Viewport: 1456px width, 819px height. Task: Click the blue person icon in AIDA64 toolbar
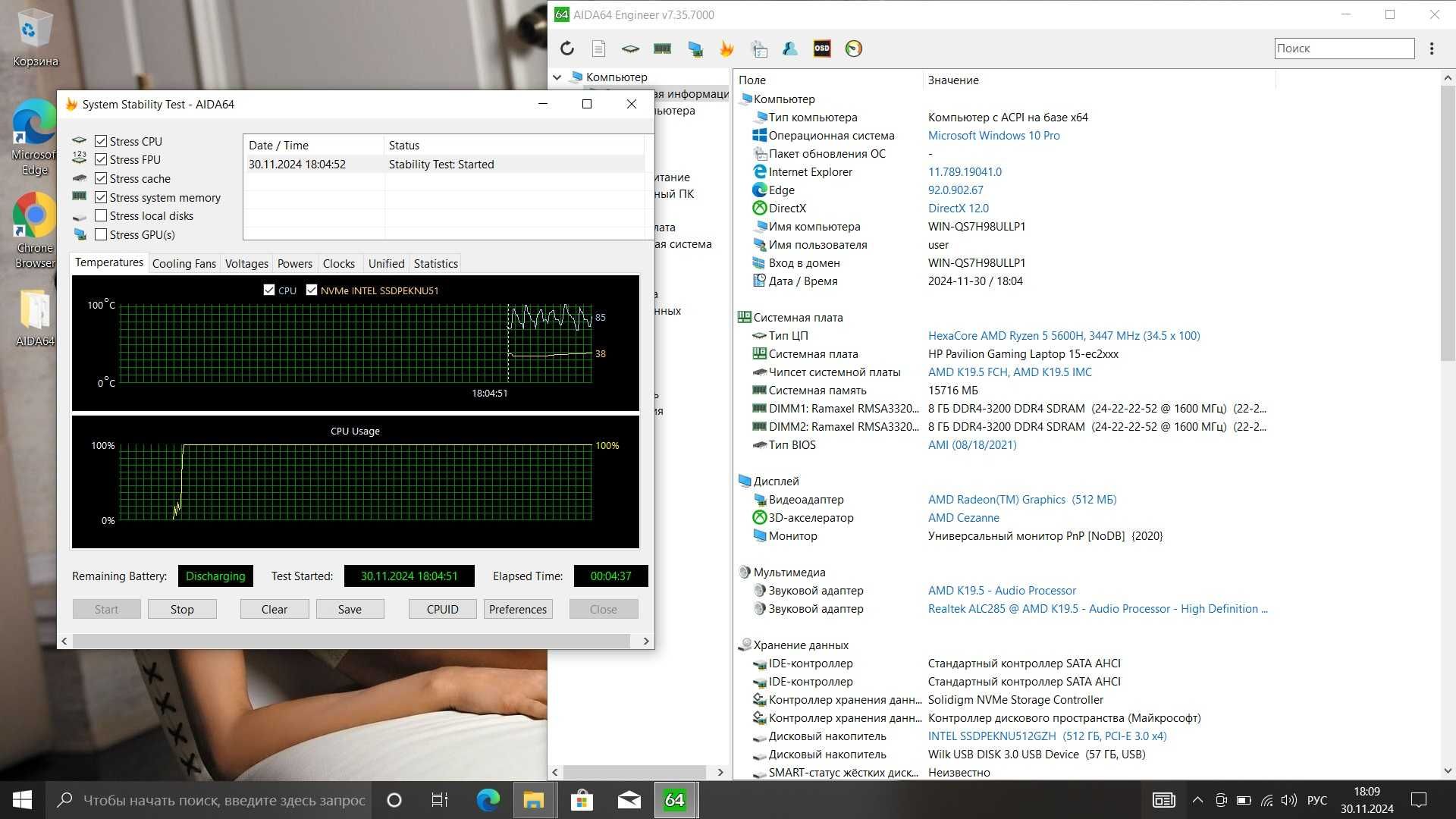pyautogui.click(x=790, y=49)
